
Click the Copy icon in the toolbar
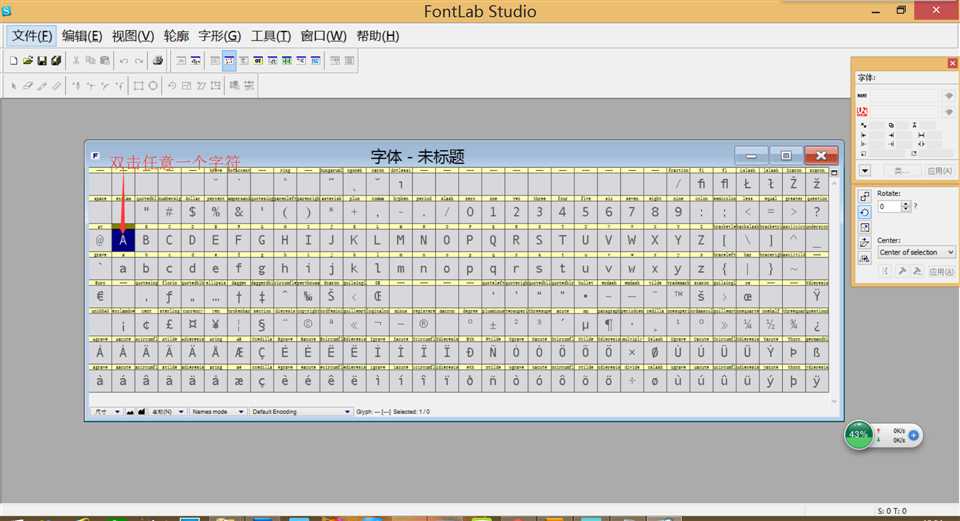tap(91, 61)
